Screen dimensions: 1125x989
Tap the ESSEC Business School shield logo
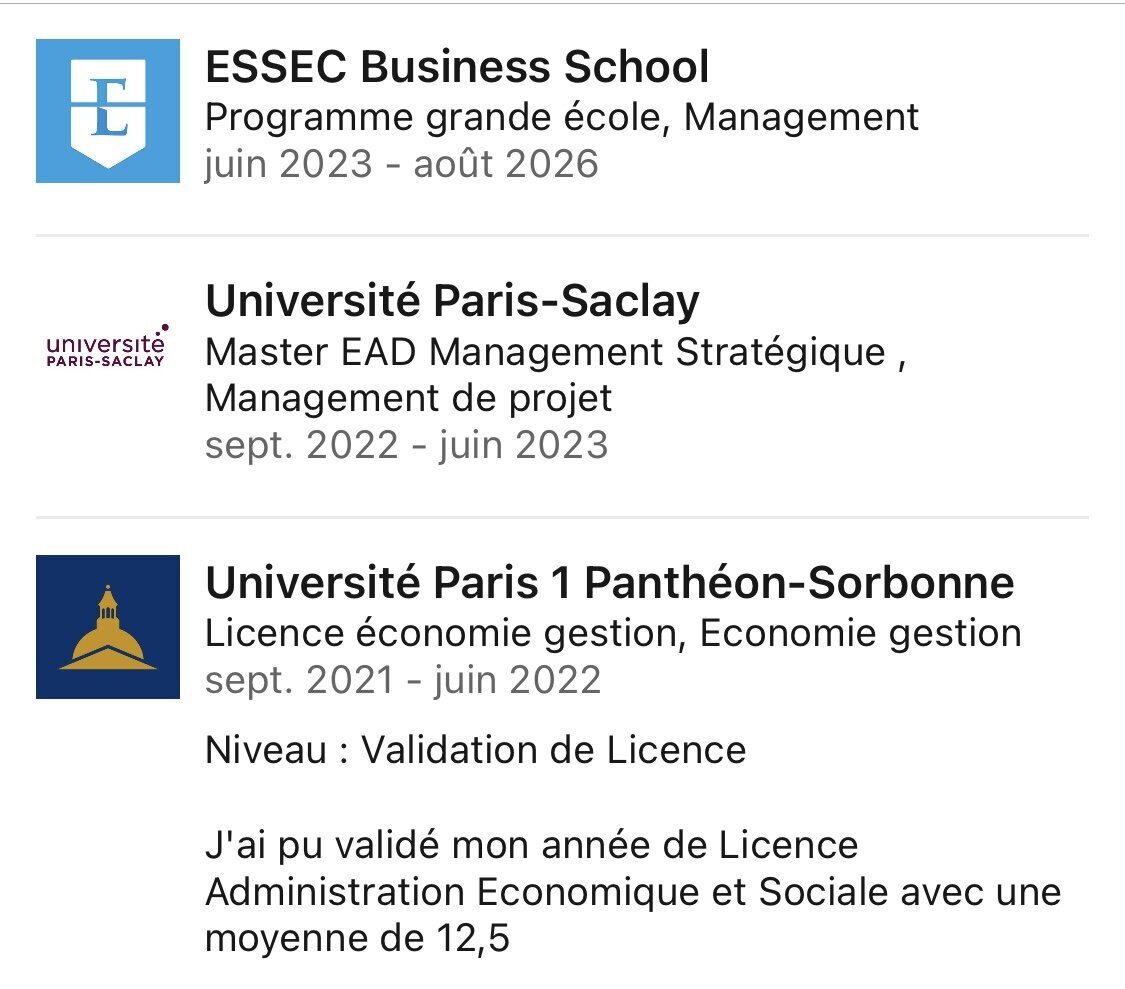108,111
